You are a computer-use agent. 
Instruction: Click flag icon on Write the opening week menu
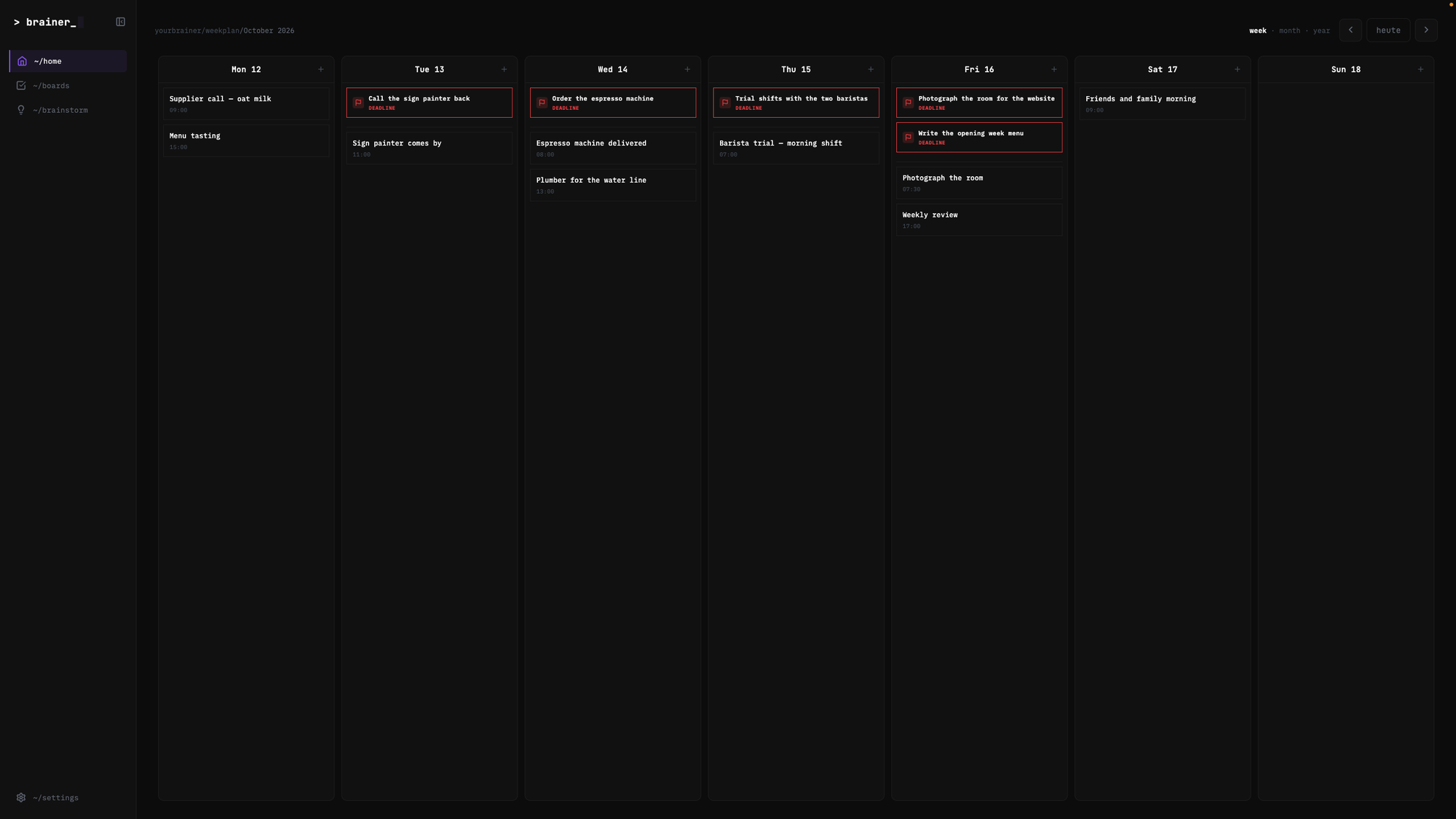(x=908, y=138)
